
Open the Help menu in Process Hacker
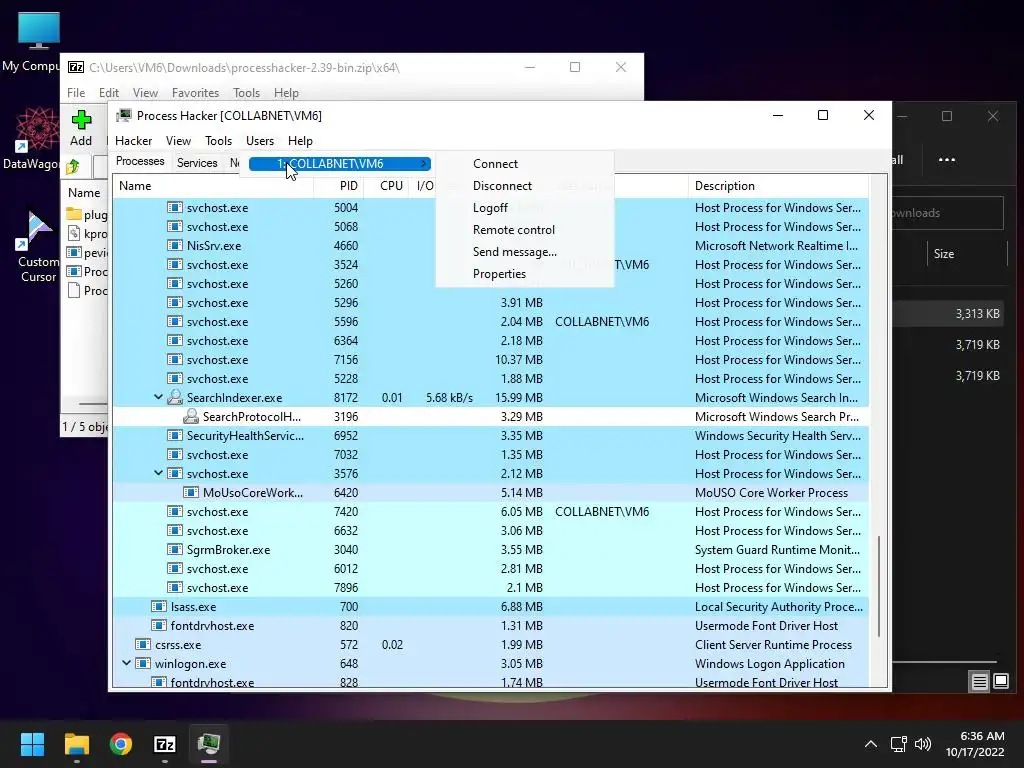click(300, 141)
